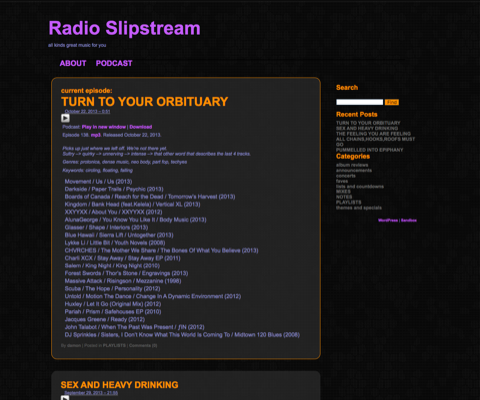This screenshot has height=400, width=480.
Task: Open the October 22, 2013 date link
Action: (87, 111)
